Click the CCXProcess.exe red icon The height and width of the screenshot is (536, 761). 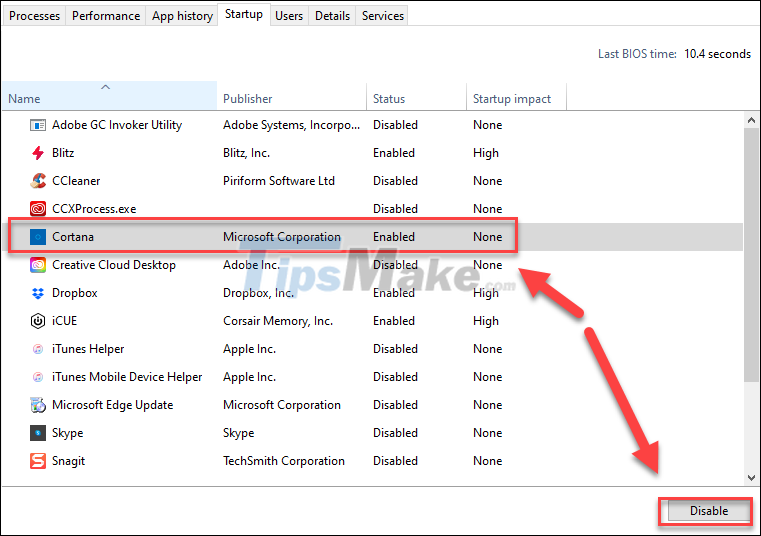tap(38, 209)
